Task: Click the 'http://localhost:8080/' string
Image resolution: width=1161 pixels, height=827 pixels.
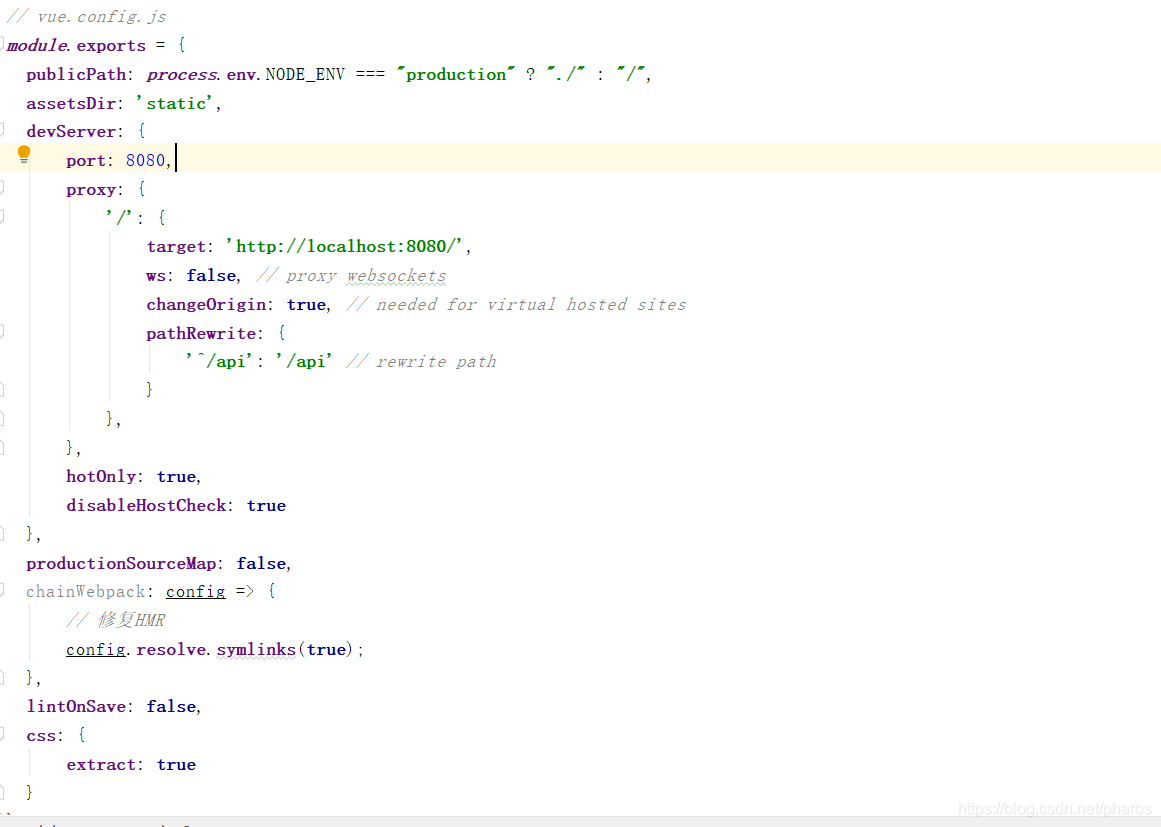Action: pos(345,247)
